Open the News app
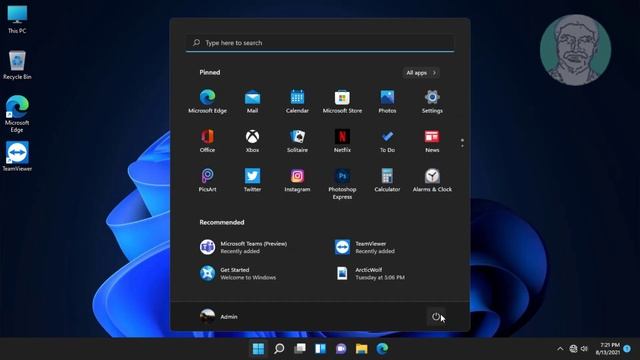Screen dimensions: 640x360 click(x=432, y=140)
